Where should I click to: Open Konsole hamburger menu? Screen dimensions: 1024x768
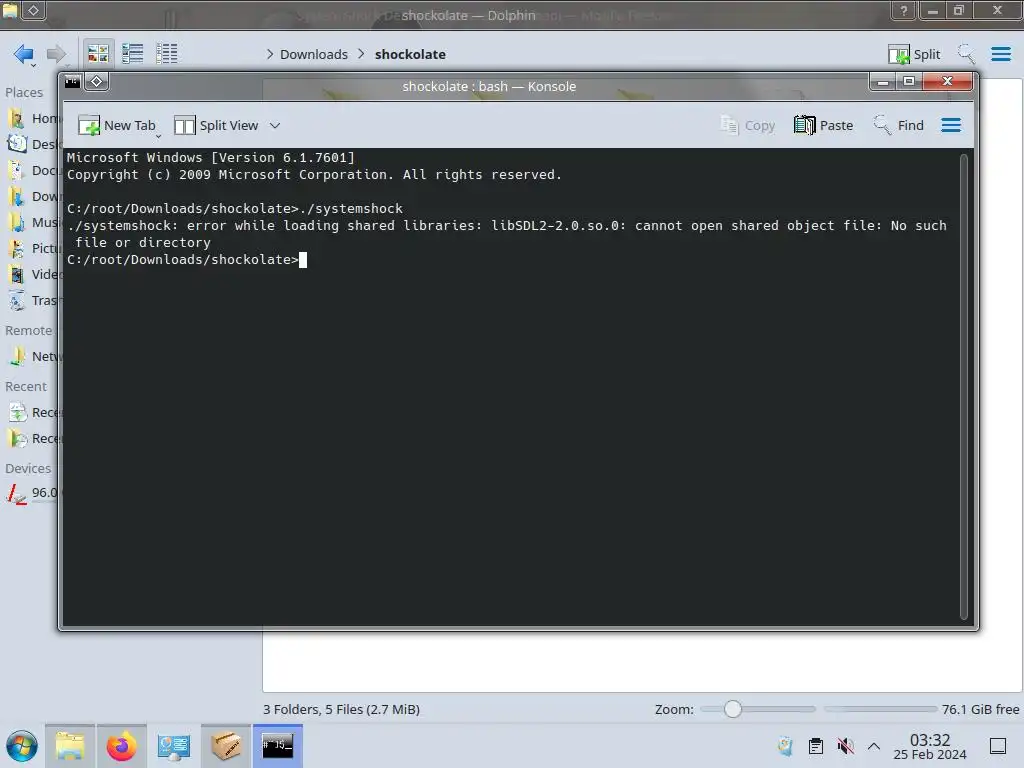(x=951, y=125)
